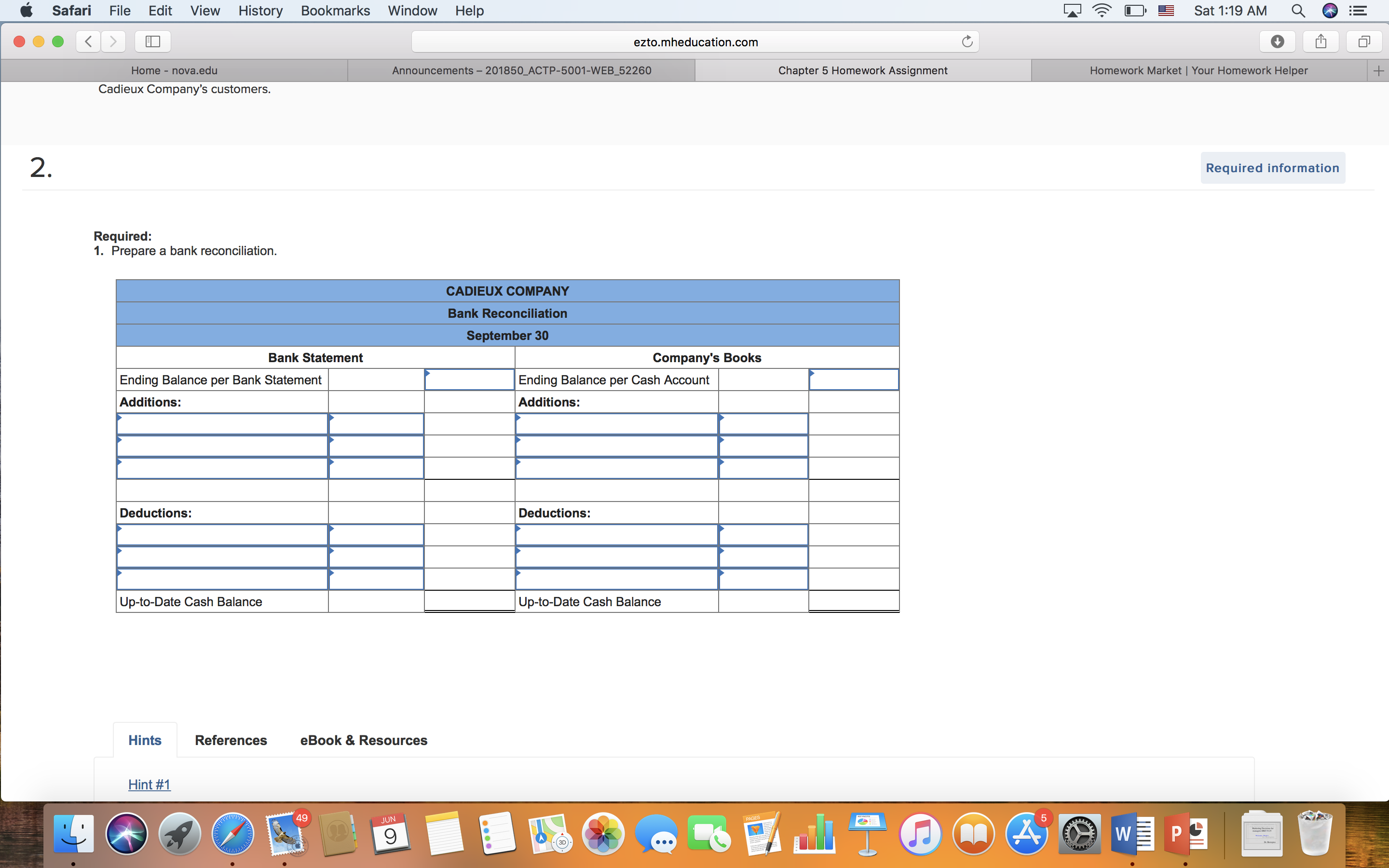Open the Safari share menu
Screen dimensions: 1389x868
tap(1321, 41)
